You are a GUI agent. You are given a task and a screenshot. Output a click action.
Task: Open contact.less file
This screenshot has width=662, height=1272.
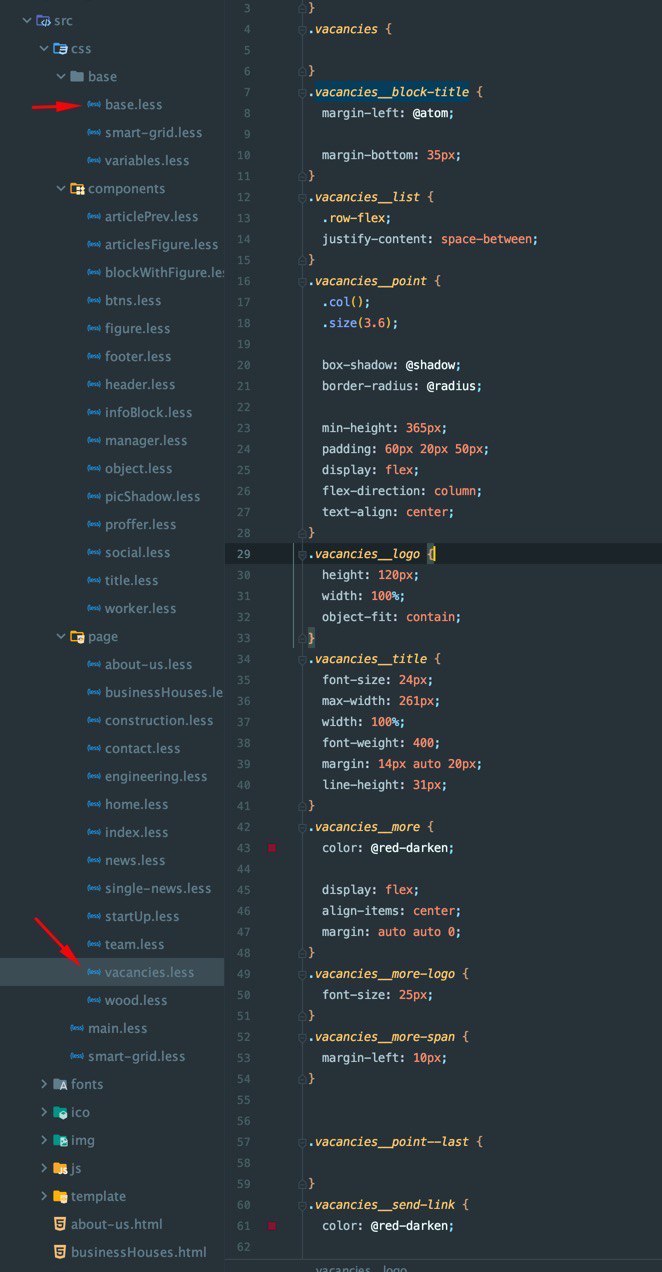coord(143,748)
